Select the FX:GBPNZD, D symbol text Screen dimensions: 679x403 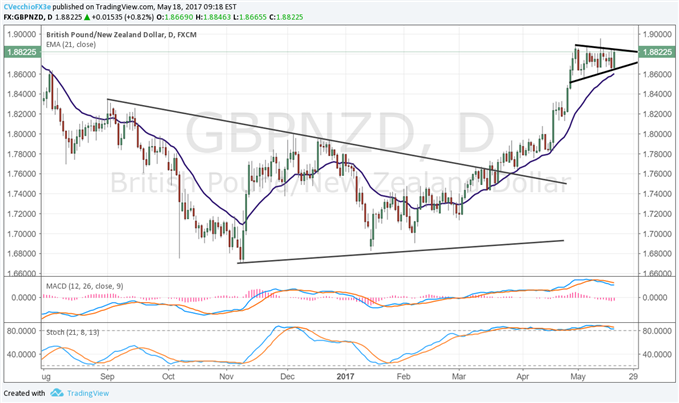click(x=29, y=17)
